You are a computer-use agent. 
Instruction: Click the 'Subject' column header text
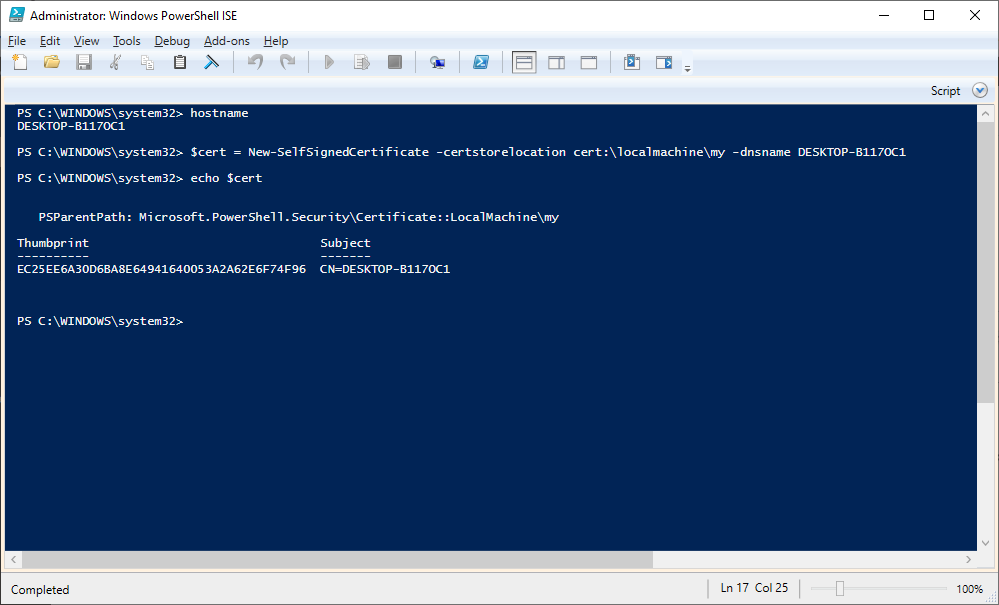345,243
